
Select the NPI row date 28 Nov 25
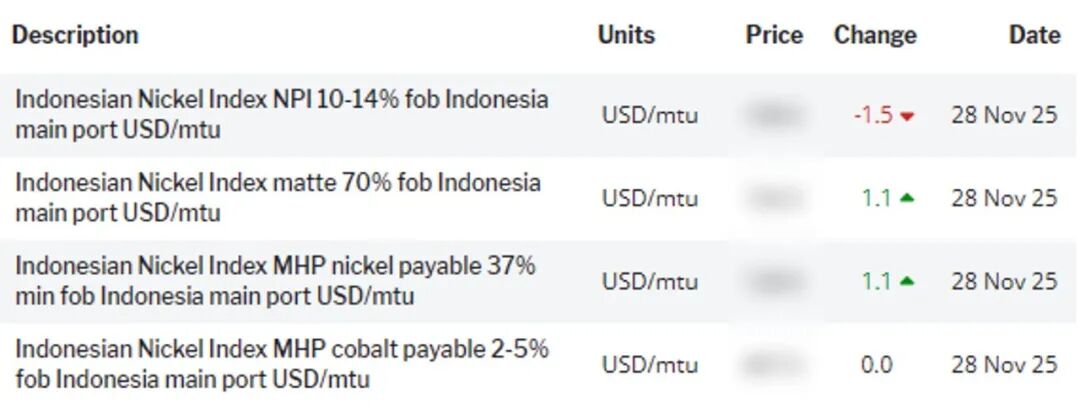click(1004, 115)
